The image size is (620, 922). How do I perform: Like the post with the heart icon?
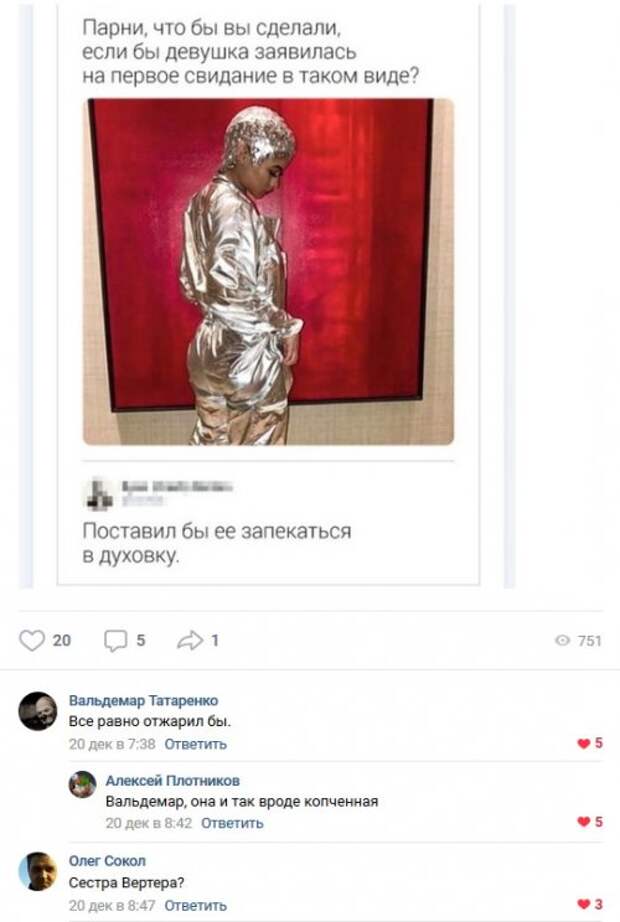[32, 640]
